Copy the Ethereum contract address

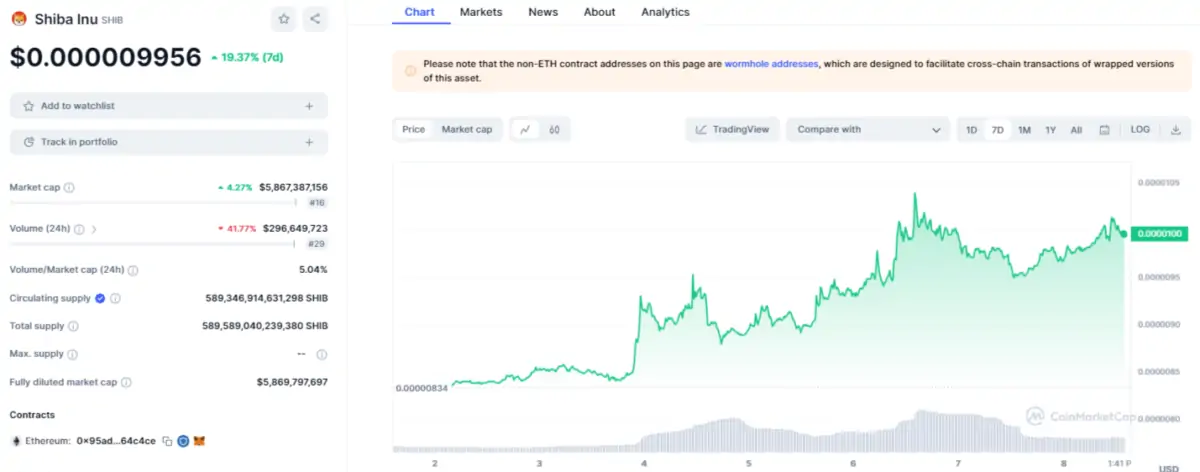[x=168, y=440]
